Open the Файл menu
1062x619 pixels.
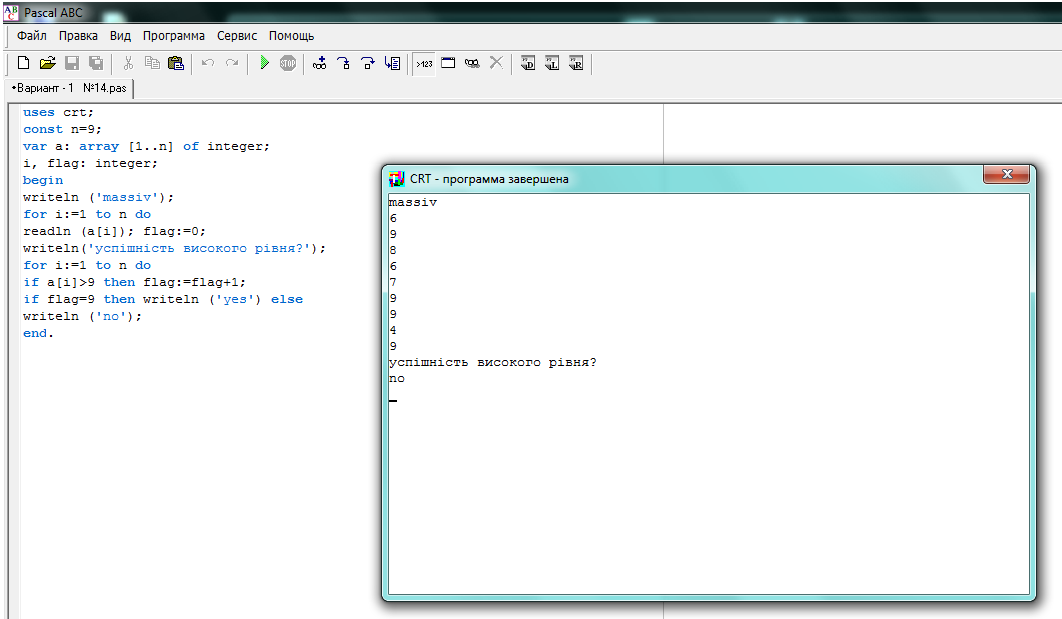pos(32,36)
